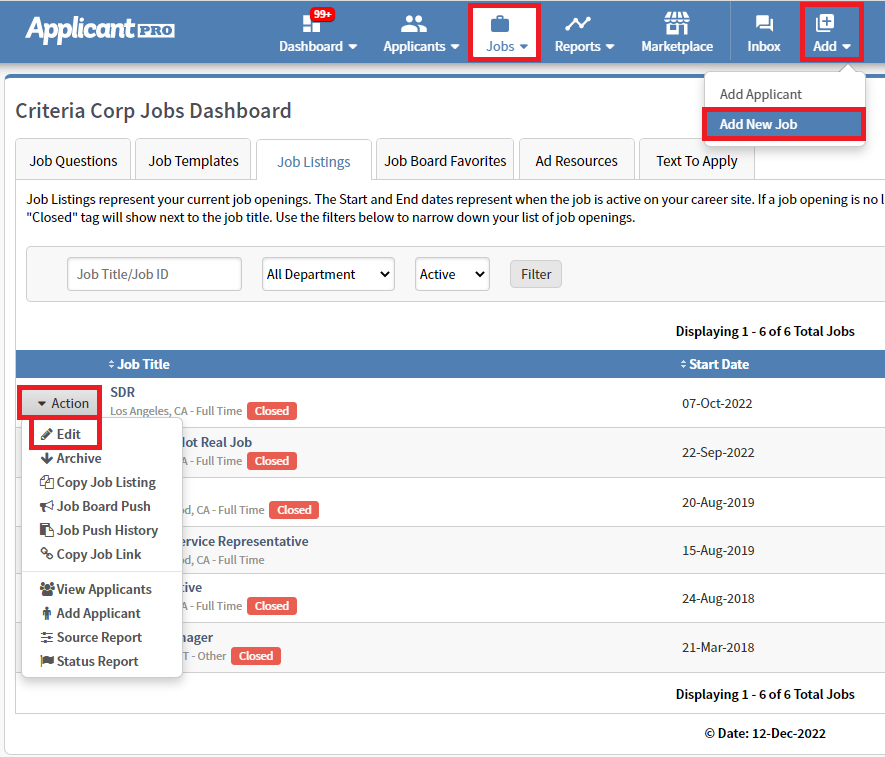885x757 pixels.
Task: Go to Marketplace storefront icon
Action: [x=677, y=24]
